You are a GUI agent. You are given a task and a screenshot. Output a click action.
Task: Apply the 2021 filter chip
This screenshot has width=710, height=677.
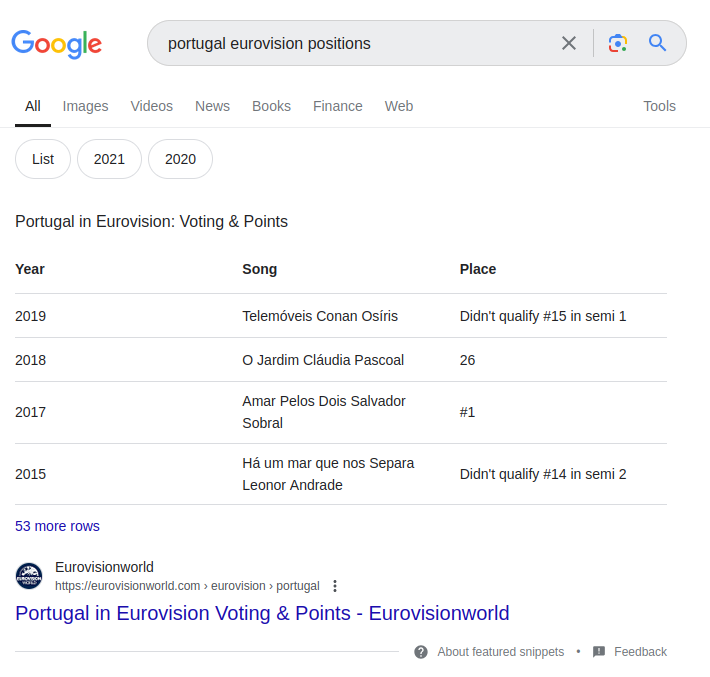point(109,159)
